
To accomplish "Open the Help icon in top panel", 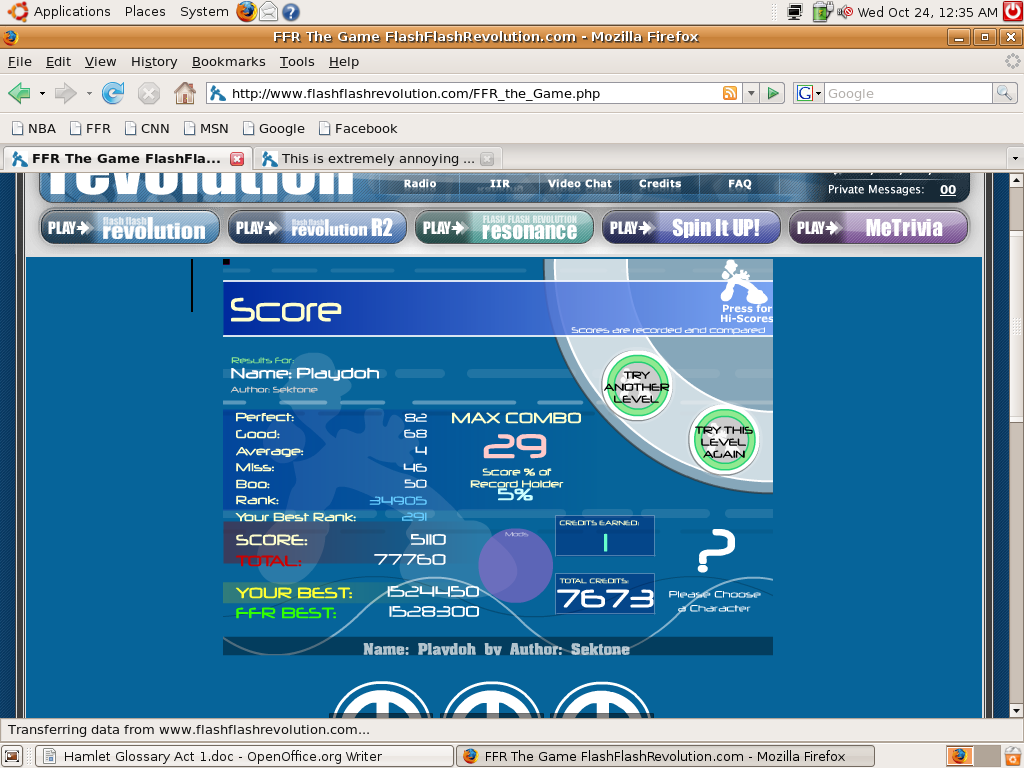I will [291, 12].
